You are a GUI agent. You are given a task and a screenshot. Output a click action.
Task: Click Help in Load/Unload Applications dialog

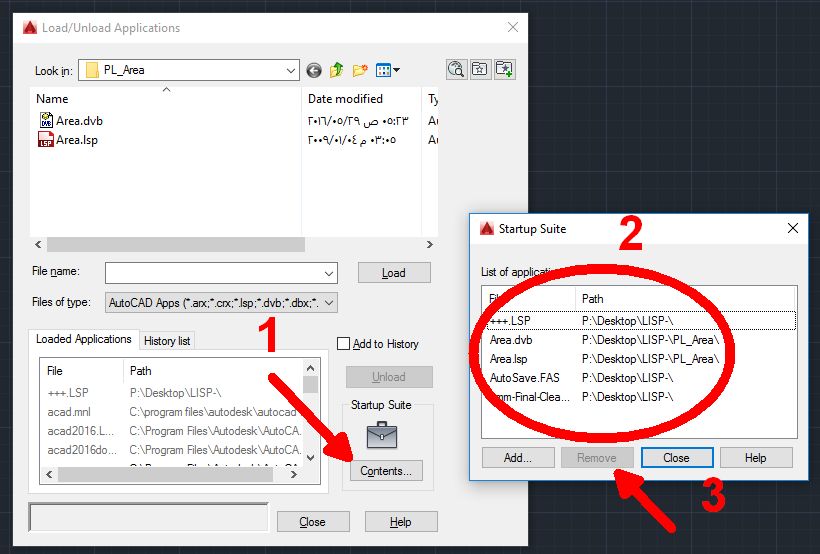(x=401, y=522)
